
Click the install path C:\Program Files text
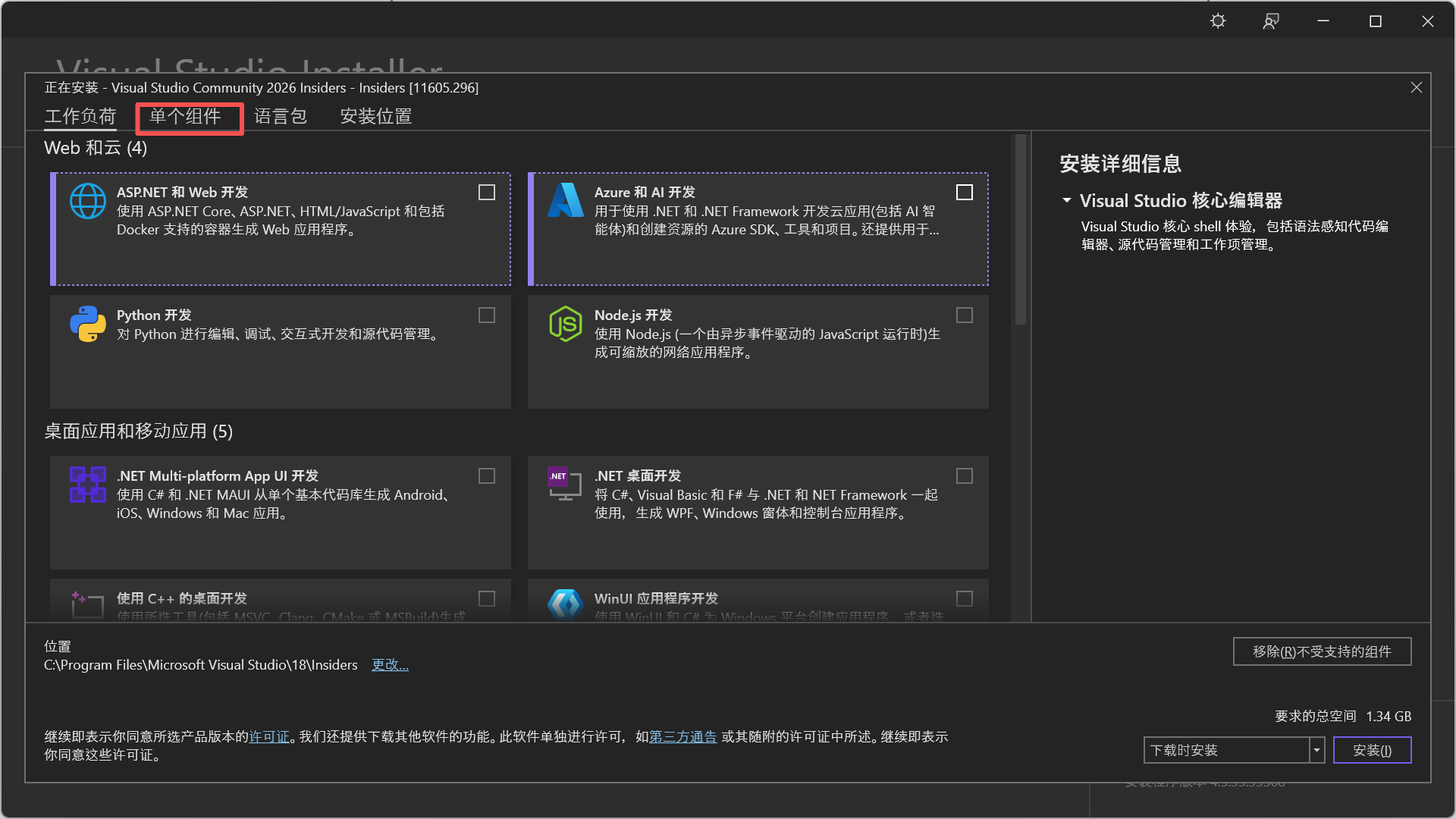coord(201,665)
